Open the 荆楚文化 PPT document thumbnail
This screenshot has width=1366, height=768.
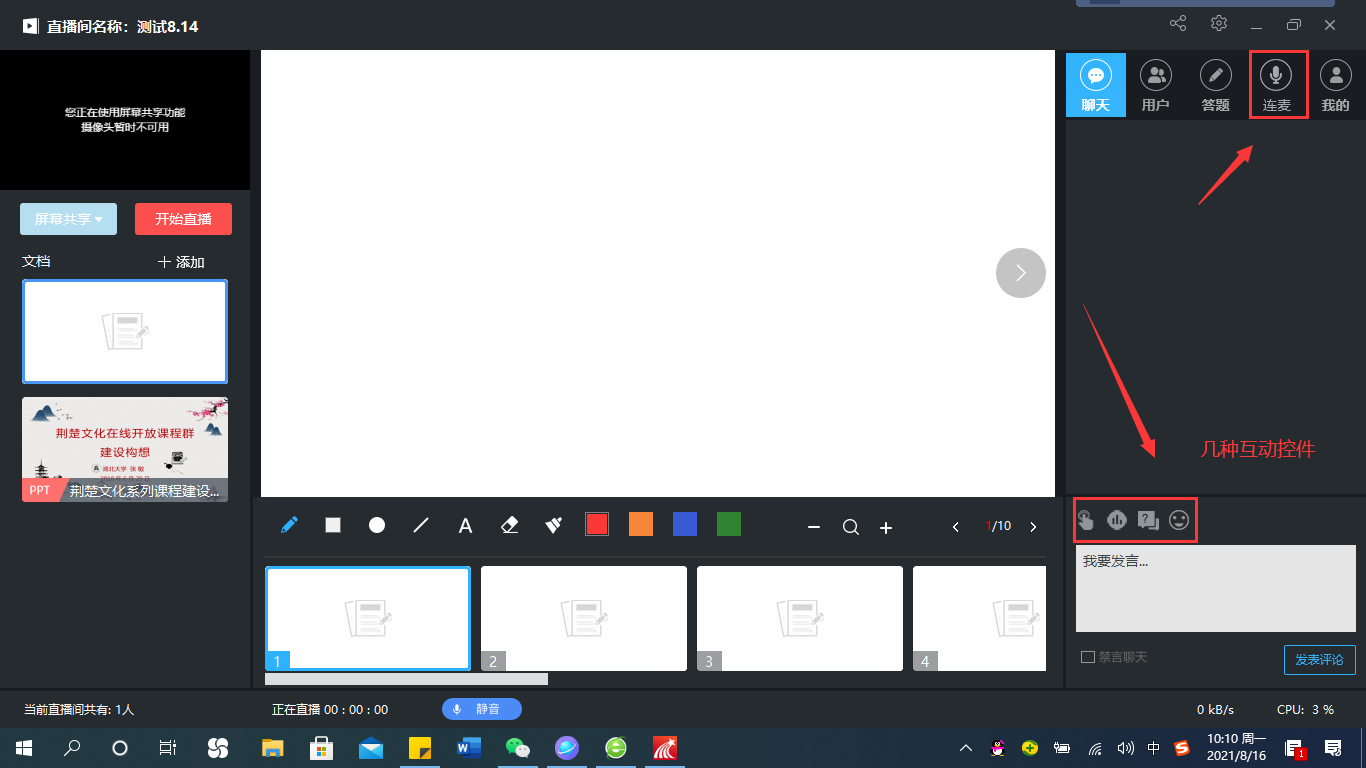tap(125, 449)
